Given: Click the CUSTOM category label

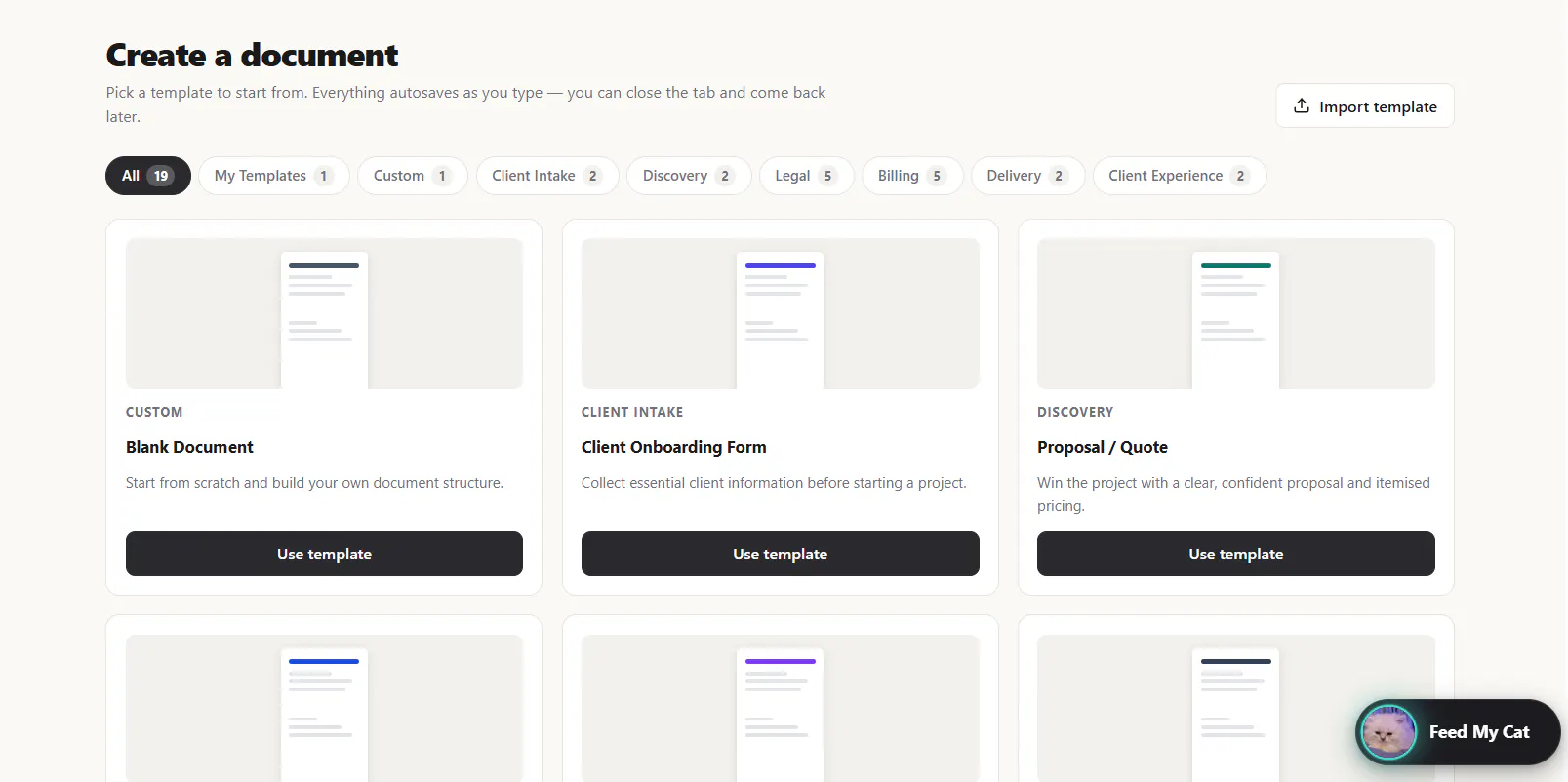Looking at the screenshot, I should [x=154, y=412].
